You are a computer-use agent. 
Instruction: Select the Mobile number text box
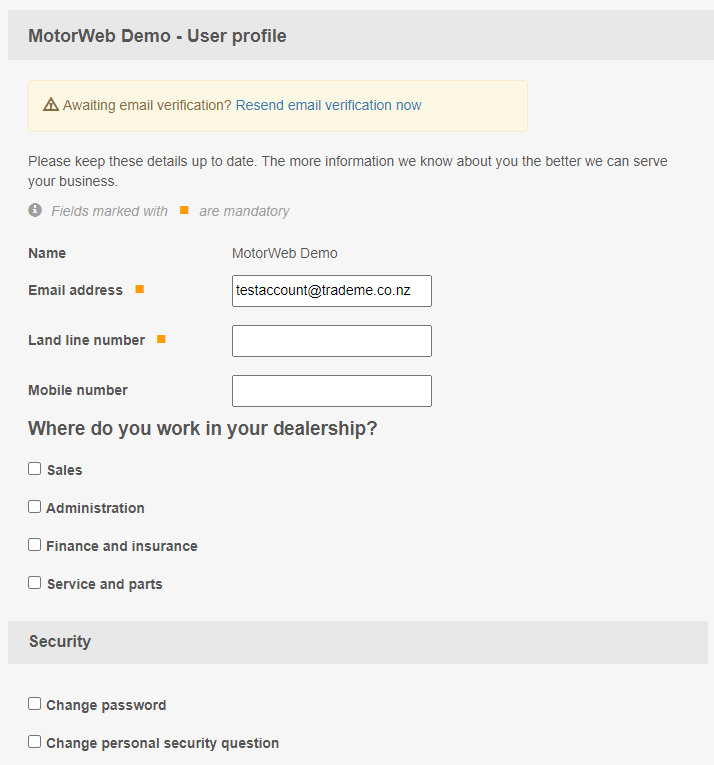point(331,391)
